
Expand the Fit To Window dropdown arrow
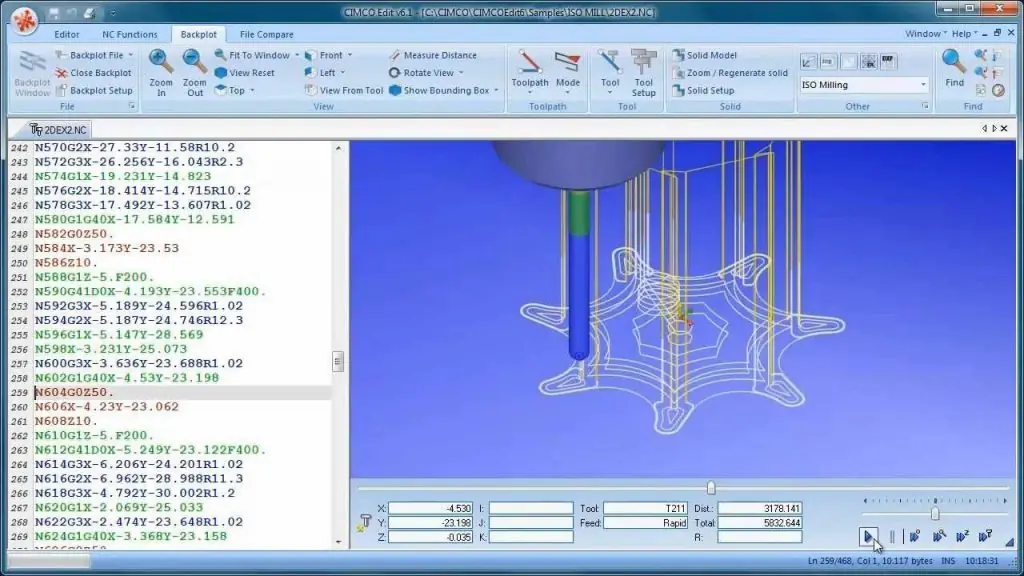[297, 56]
